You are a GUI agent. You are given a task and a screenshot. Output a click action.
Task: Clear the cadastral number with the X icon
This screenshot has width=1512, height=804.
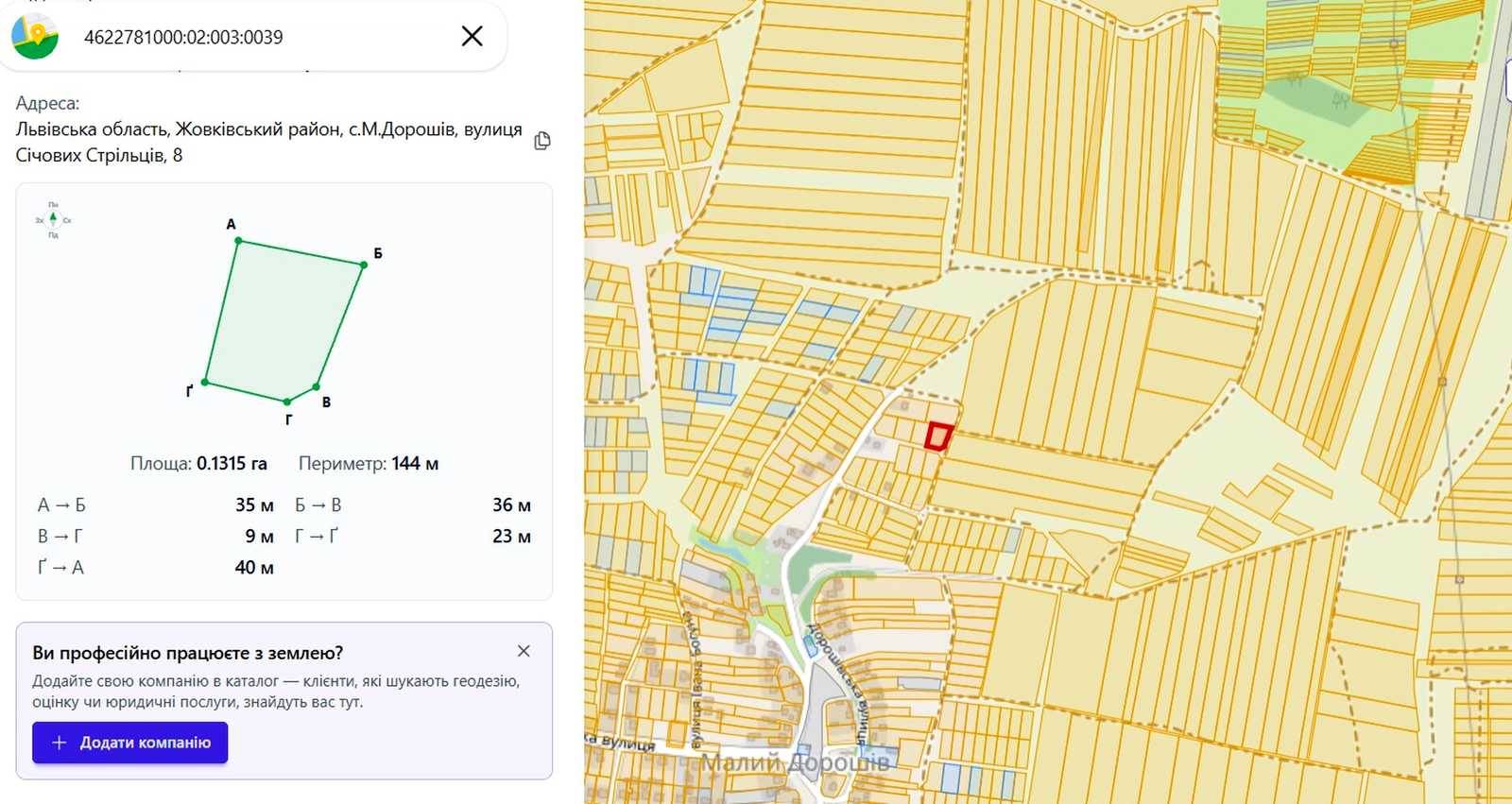[x=472, y=37]
